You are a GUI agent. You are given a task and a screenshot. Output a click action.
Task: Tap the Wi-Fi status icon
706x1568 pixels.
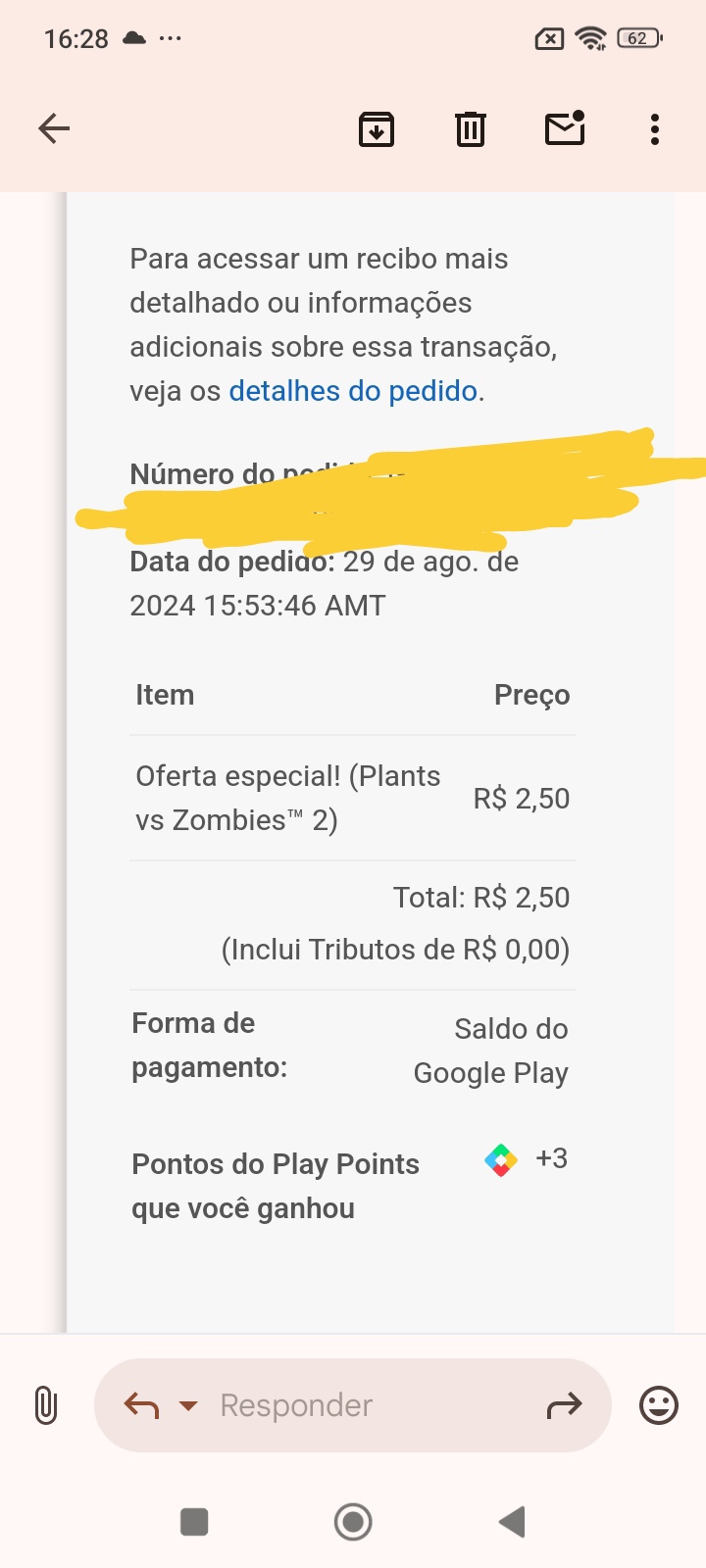pos(591,39)
